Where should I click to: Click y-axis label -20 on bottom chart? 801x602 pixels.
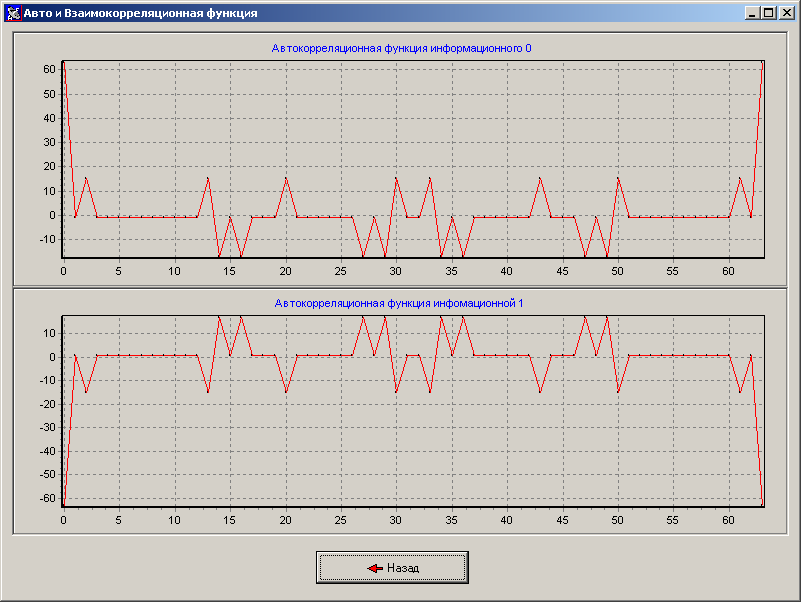tap(48, 404)
